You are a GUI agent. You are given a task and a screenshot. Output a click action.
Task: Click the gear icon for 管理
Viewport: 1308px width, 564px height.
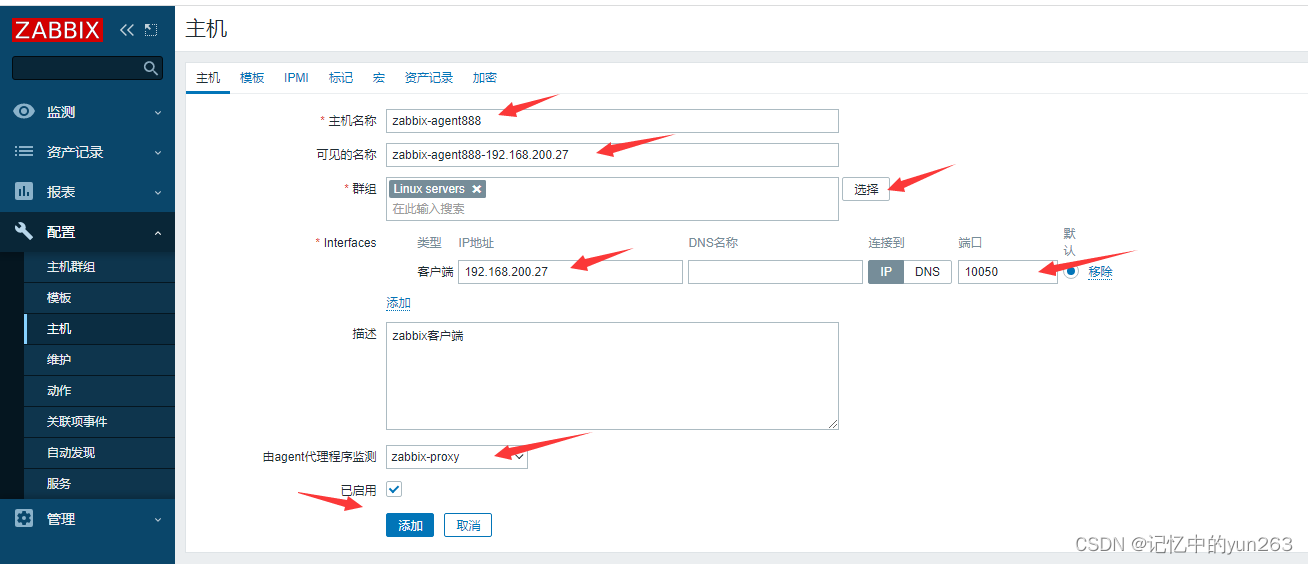24,519
